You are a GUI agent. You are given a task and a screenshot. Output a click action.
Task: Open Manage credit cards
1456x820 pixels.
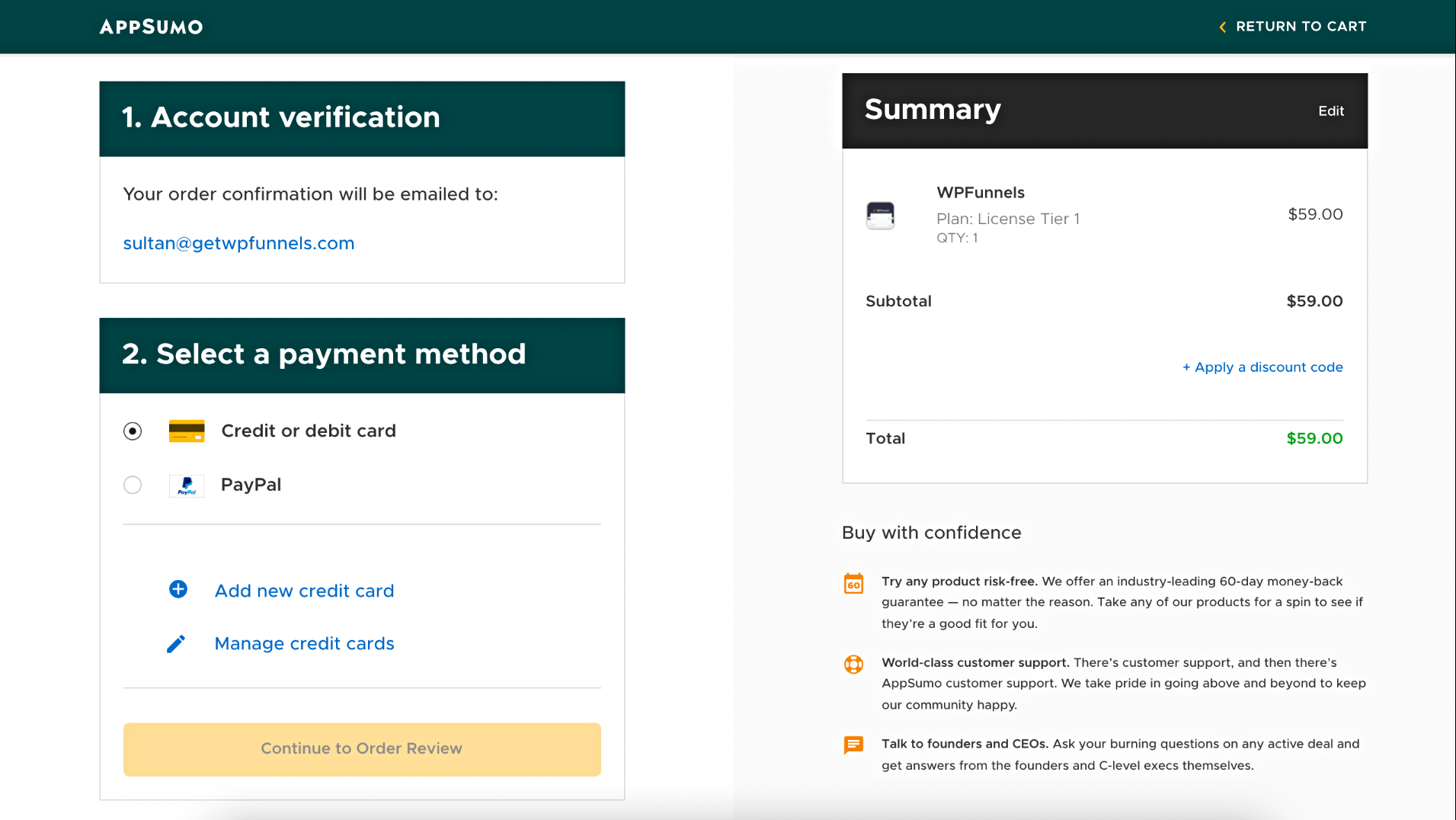304,644
